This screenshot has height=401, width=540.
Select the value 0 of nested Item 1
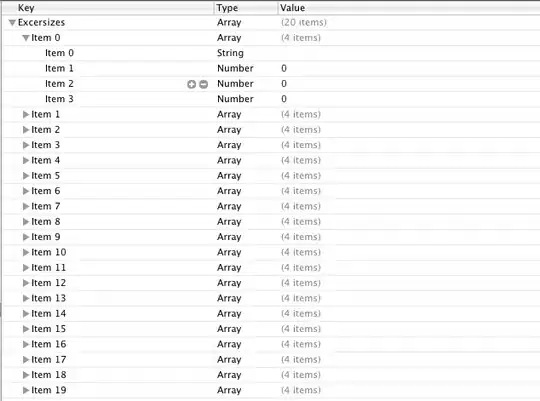point(284,68)
